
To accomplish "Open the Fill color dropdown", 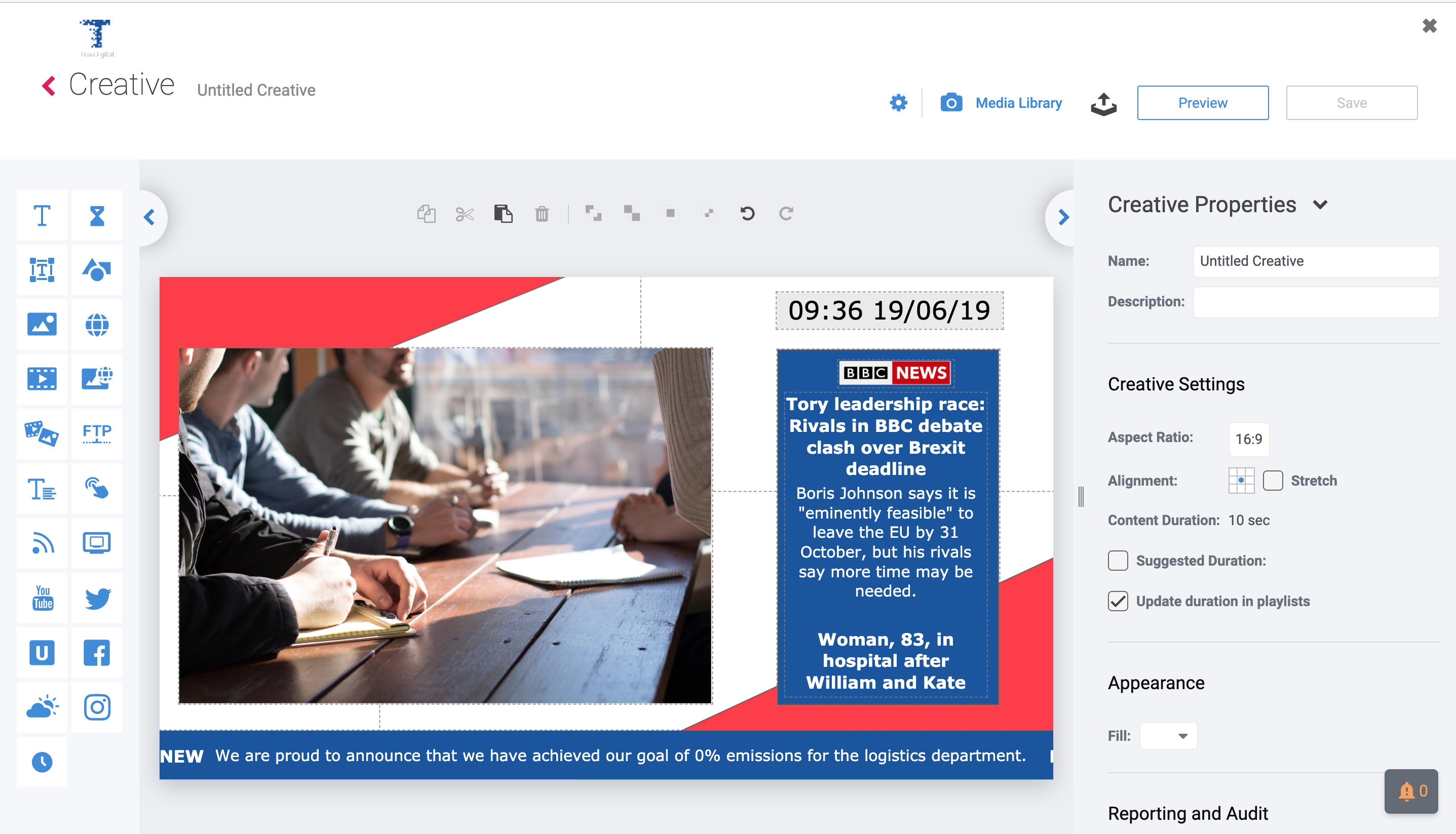I will (1168, 735).
